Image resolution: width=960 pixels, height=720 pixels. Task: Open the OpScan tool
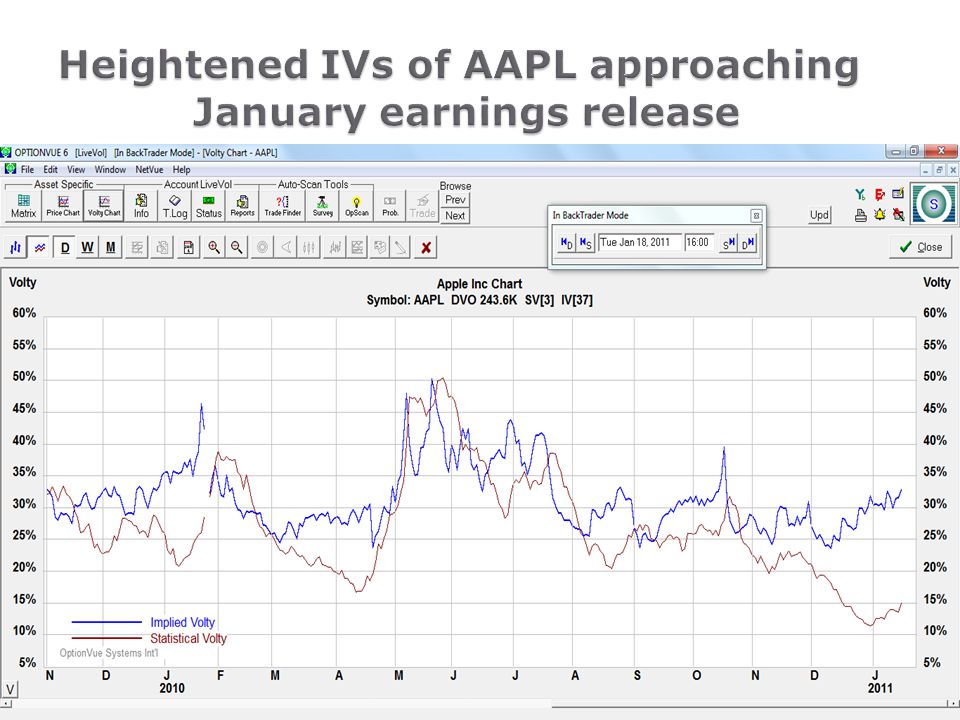point(356,206)
